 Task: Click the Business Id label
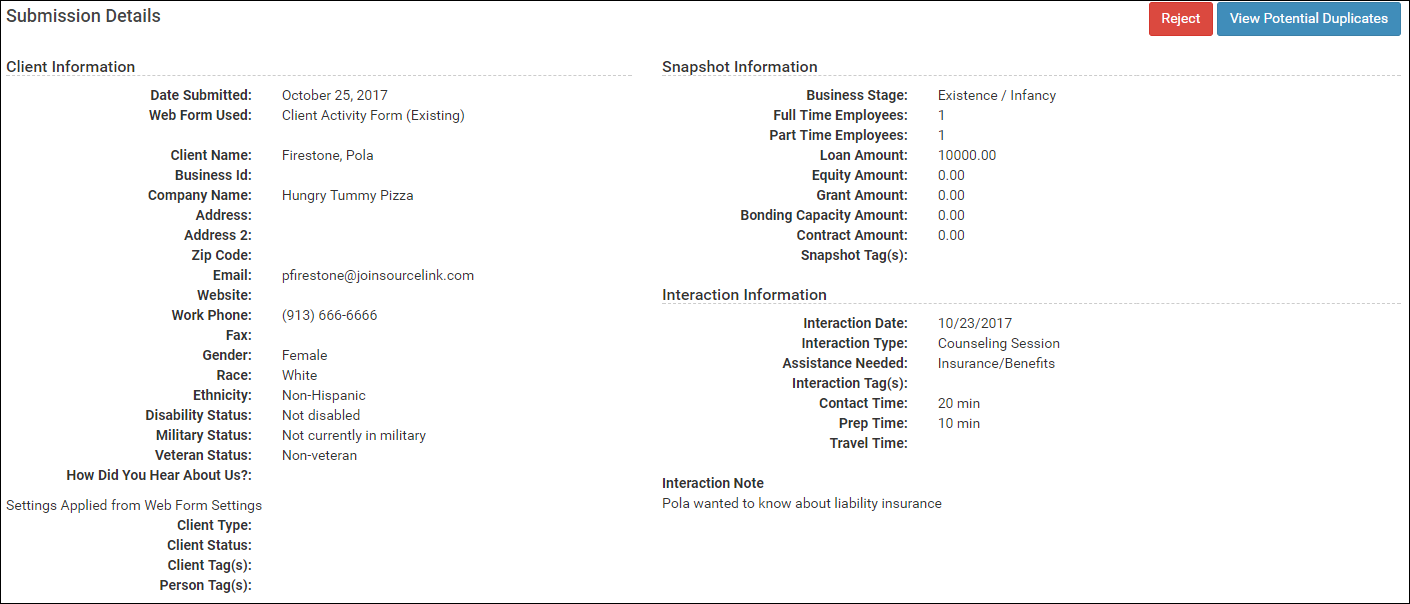tap(213, 175)
